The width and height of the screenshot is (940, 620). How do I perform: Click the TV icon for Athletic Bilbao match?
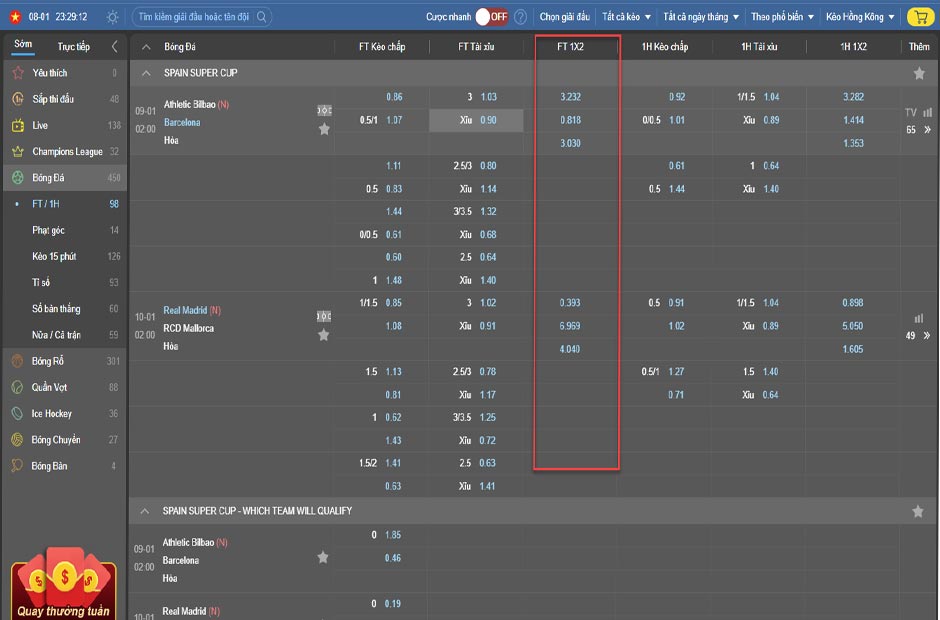[x=911, y=112]
